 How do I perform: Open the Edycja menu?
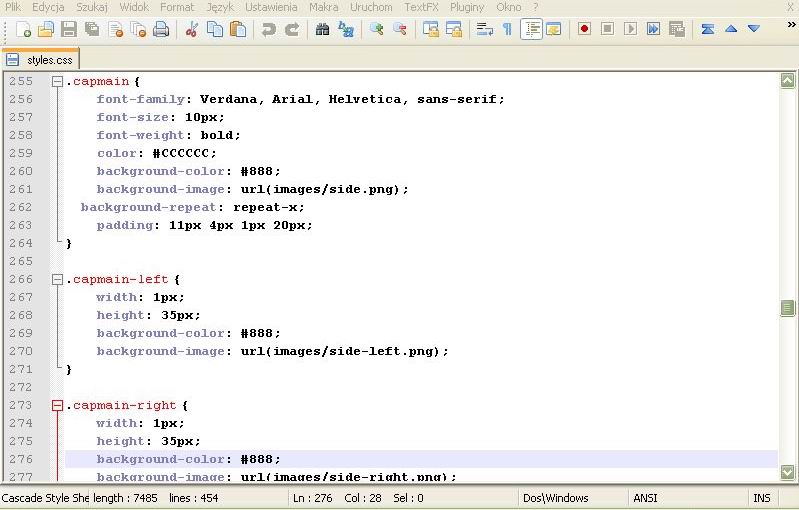48,7
